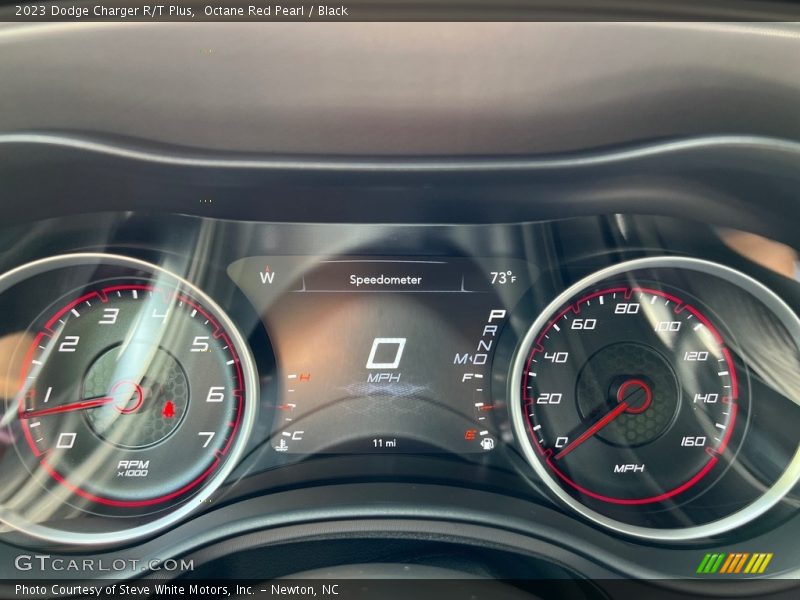Click the RPM x1000 label

tap(132, 468)
